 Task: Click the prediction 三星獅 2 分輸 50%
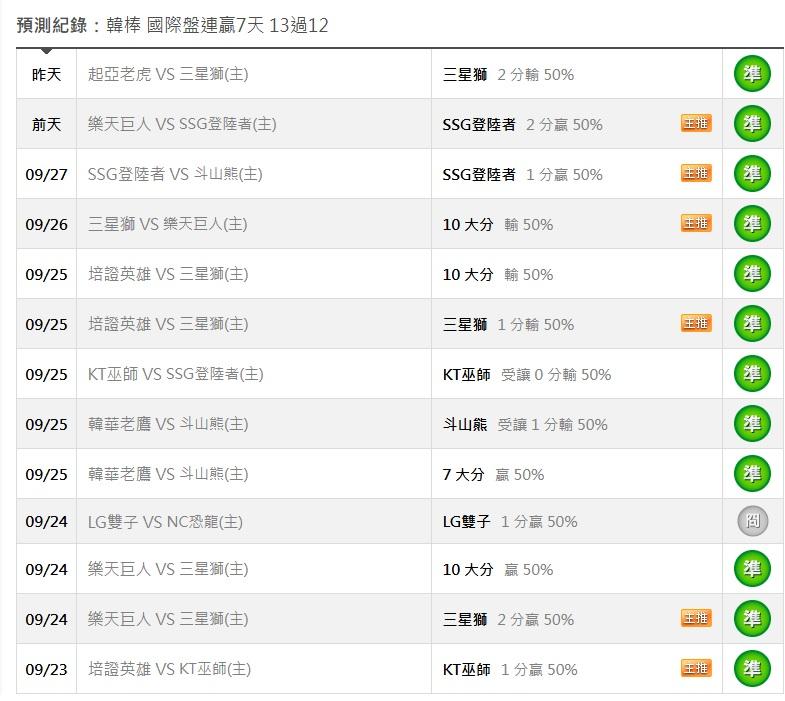(x=508, y=75)
